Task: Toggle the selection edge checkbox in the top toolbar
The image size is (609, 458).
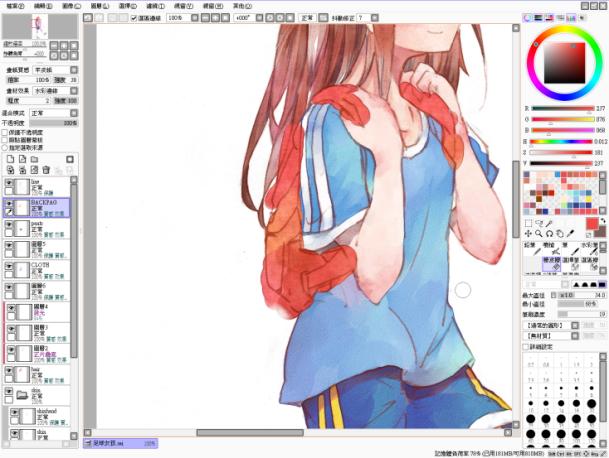Action: pyautogui.click(x=132, y=18)
